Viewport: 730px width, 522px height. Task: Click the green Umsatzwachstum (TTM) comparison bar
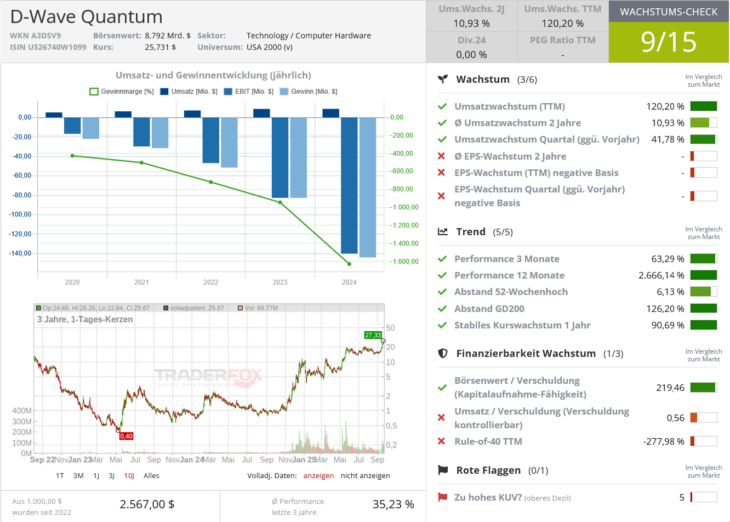(703, 107)
